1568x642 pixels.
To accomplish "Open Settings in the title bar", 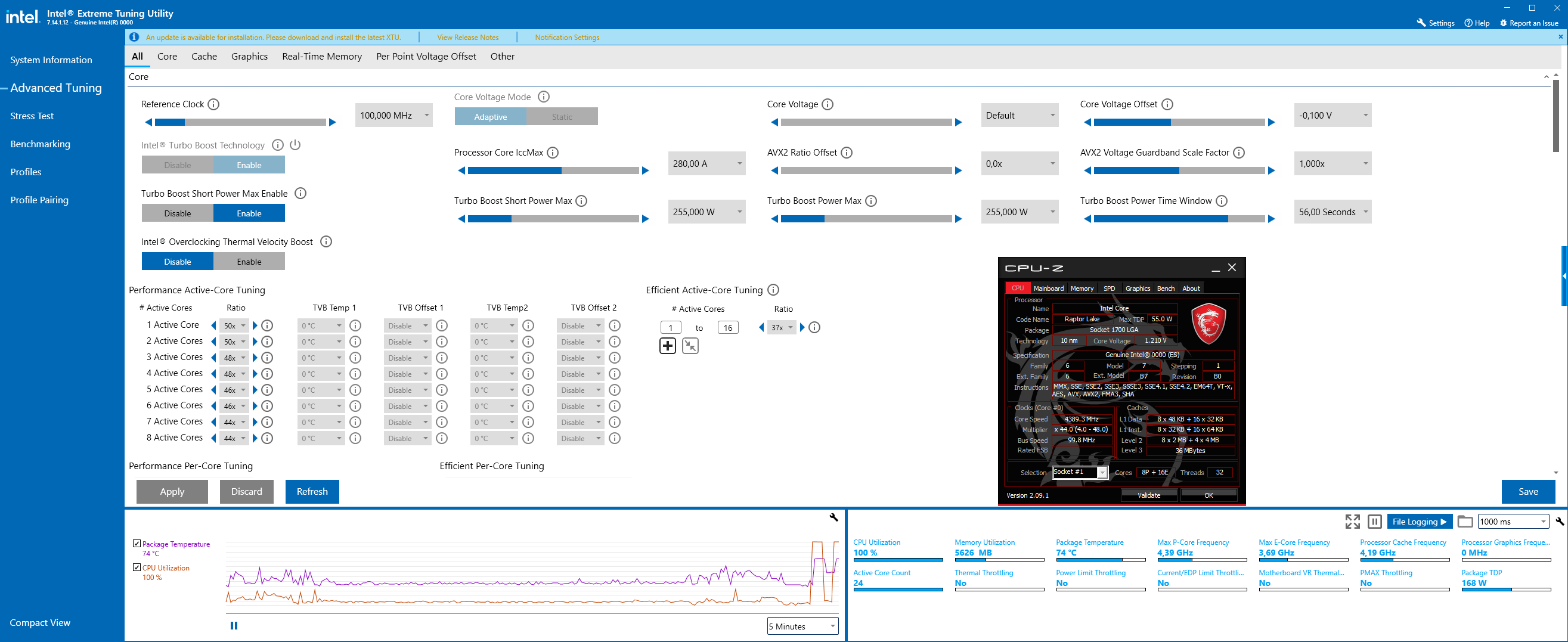I will (x=1436, y=23).
